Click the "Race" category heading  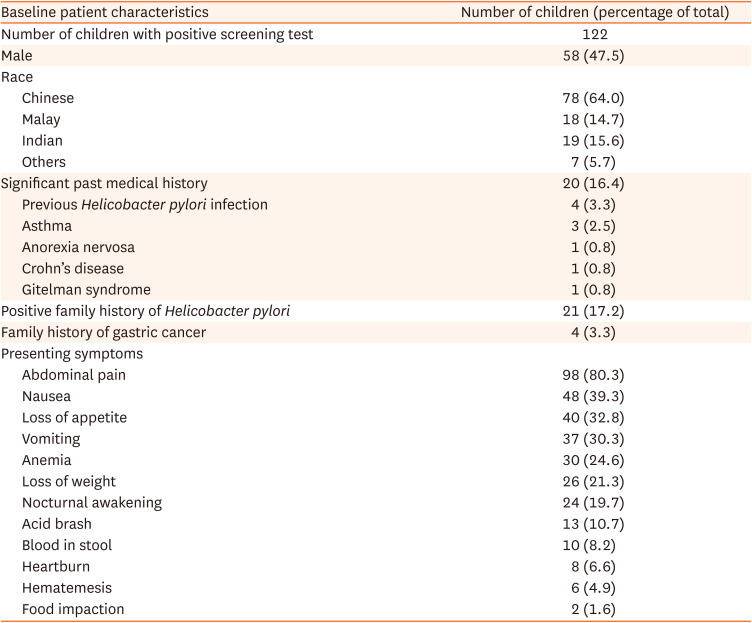[17, 77]
